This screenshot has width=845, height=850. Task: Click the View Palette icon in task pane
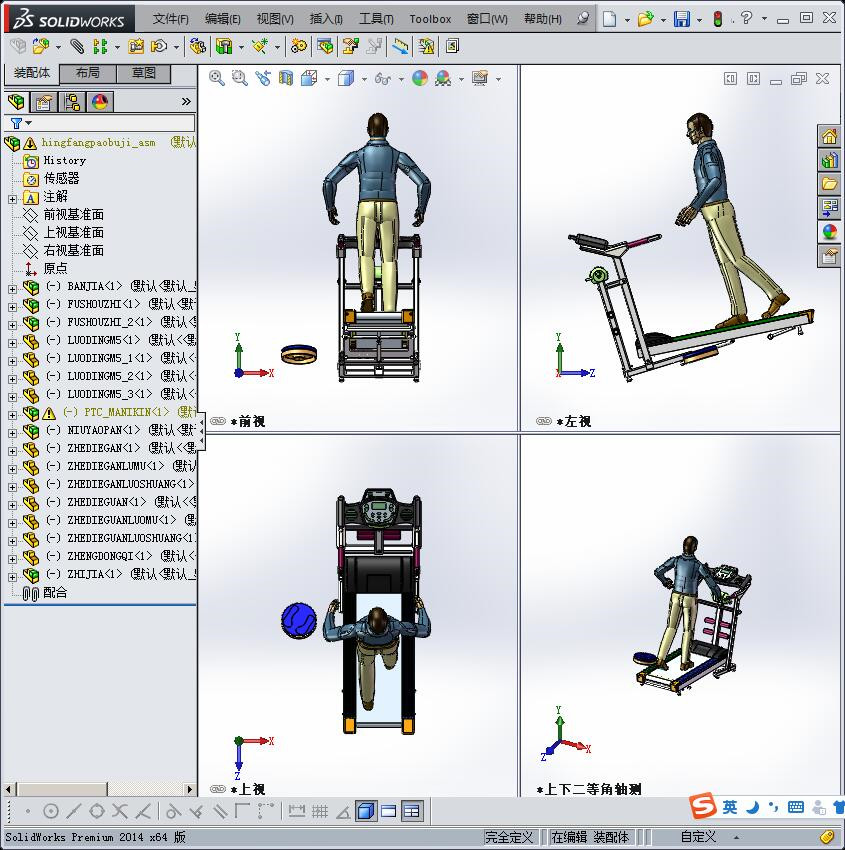pyautogui.click(x=829, y=208)
